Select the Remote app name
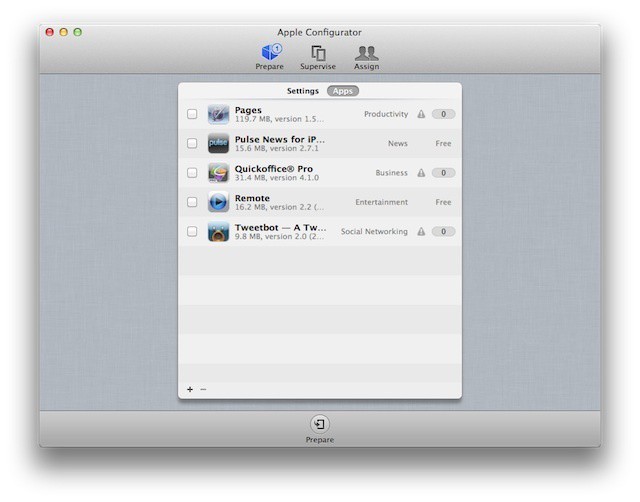 (x=252, y=198)
